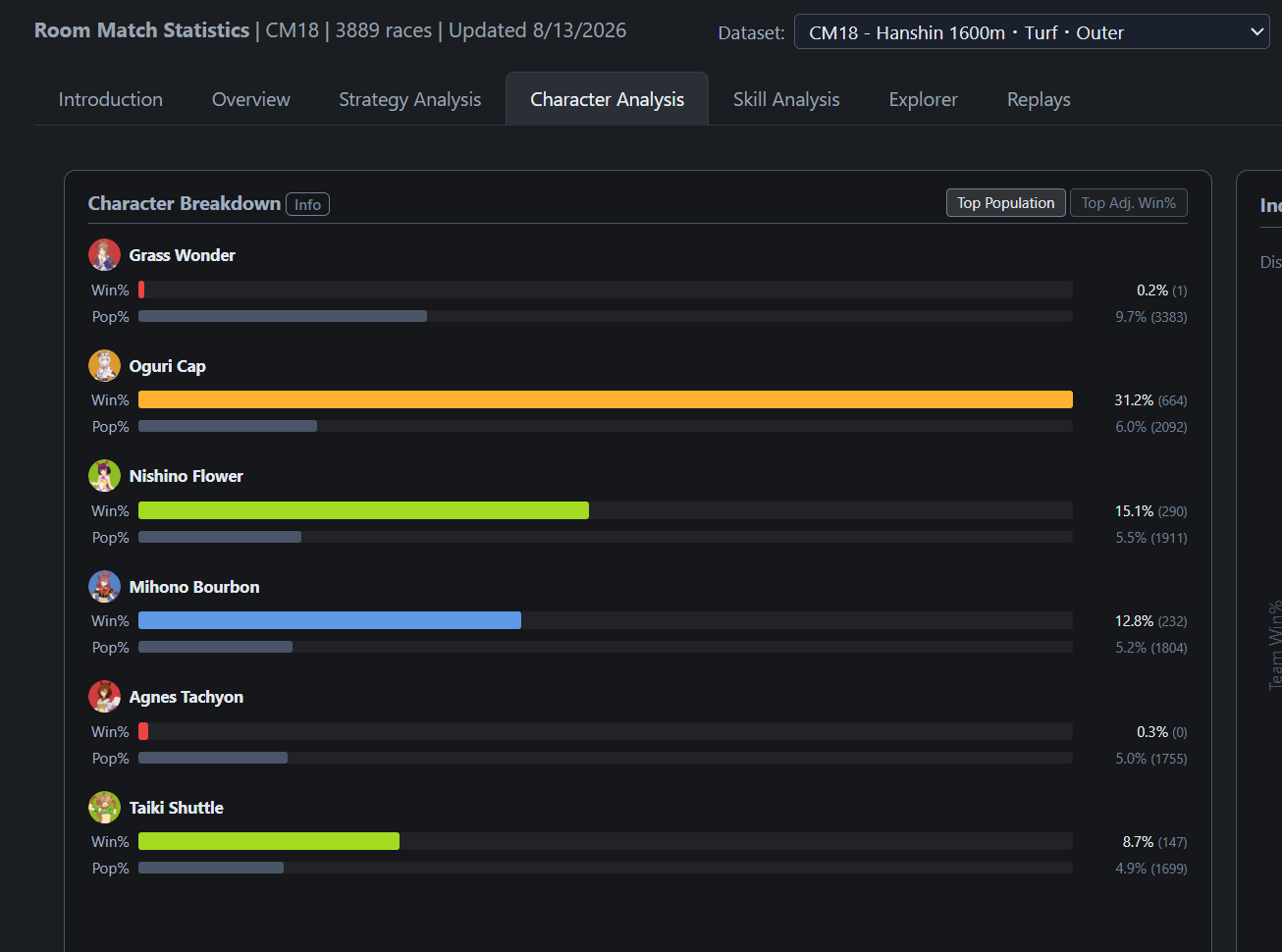Click the Oguri Cap name
This screenshot has width=1282, height=952.
point(168,366)
